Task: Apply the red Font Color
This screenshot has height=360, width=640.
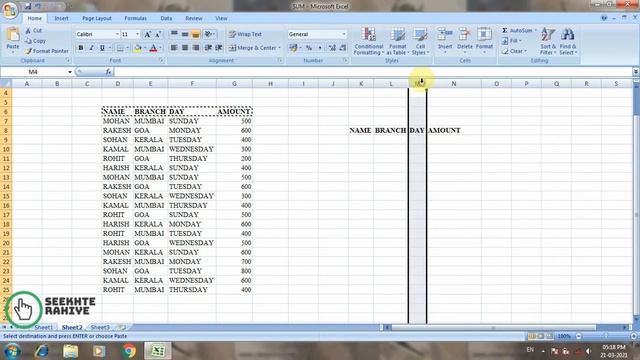Action: point(153,48)
